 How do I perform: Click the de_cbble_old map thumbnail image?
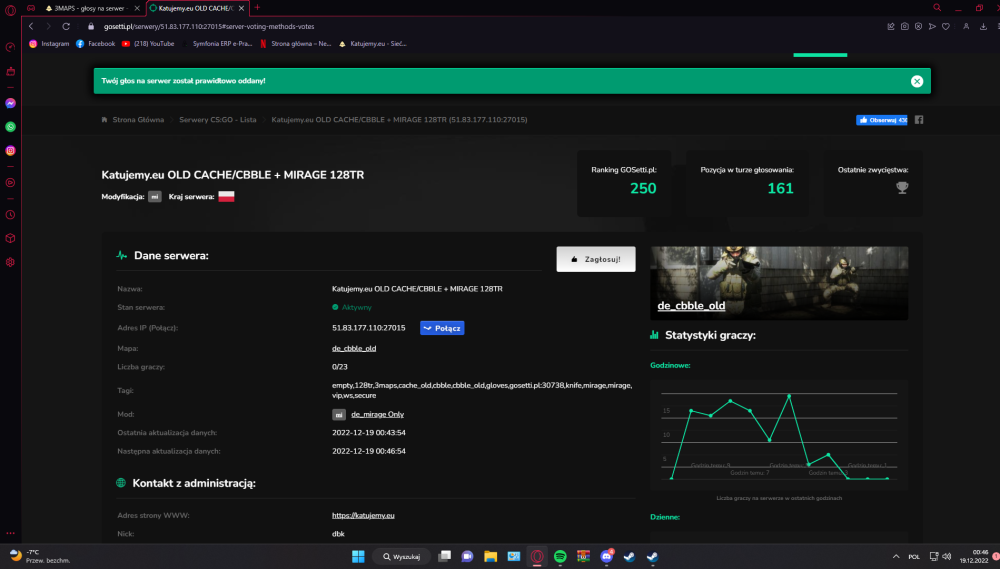[x=779, y=283]
